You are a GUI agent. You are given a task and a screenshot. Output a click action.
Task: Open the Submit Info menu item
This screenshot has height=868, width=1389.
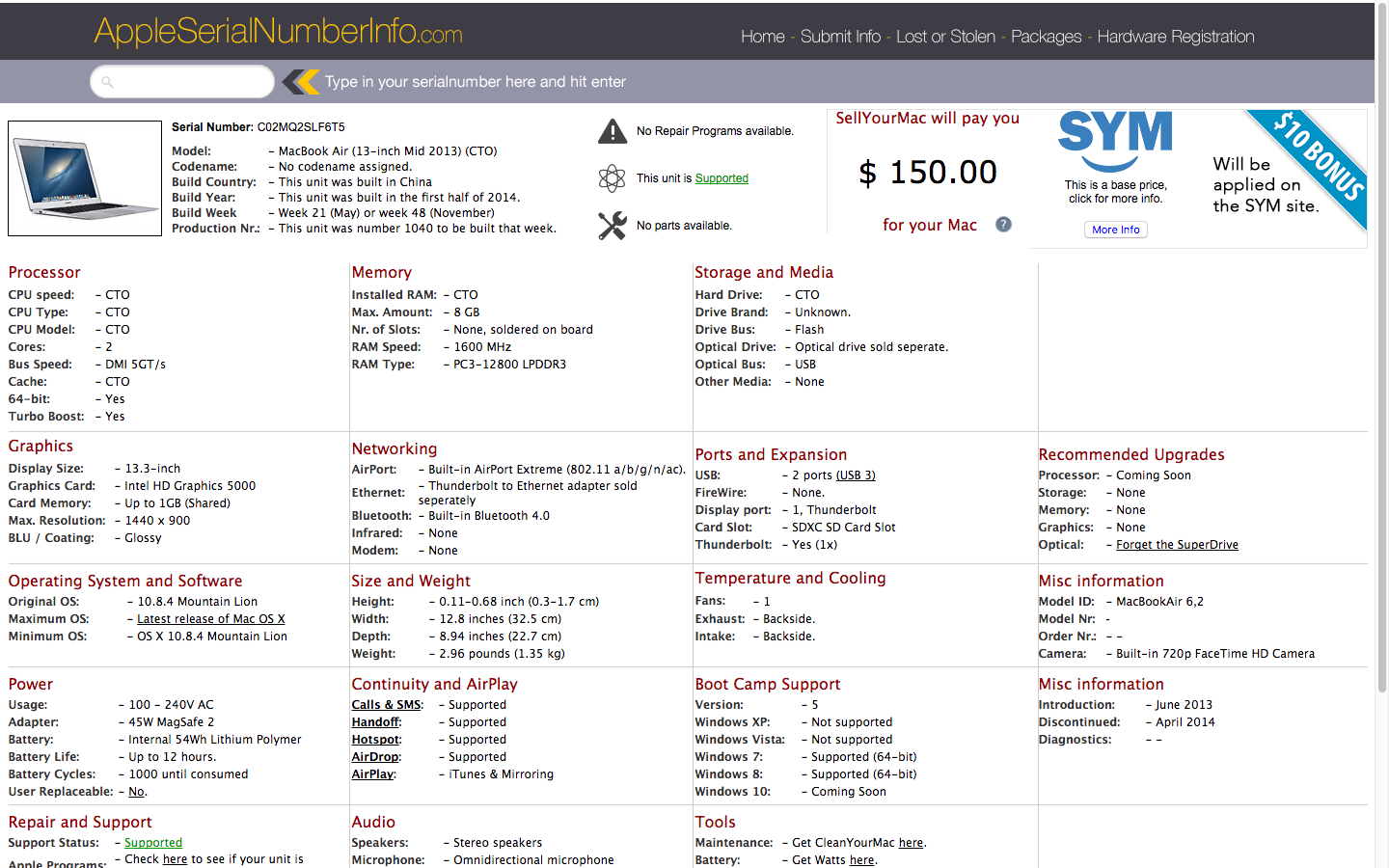(x=840, y=37)
